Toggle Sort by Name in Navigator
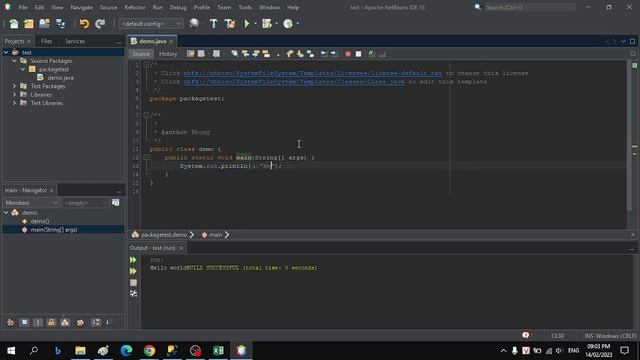 tap(96, 322)
